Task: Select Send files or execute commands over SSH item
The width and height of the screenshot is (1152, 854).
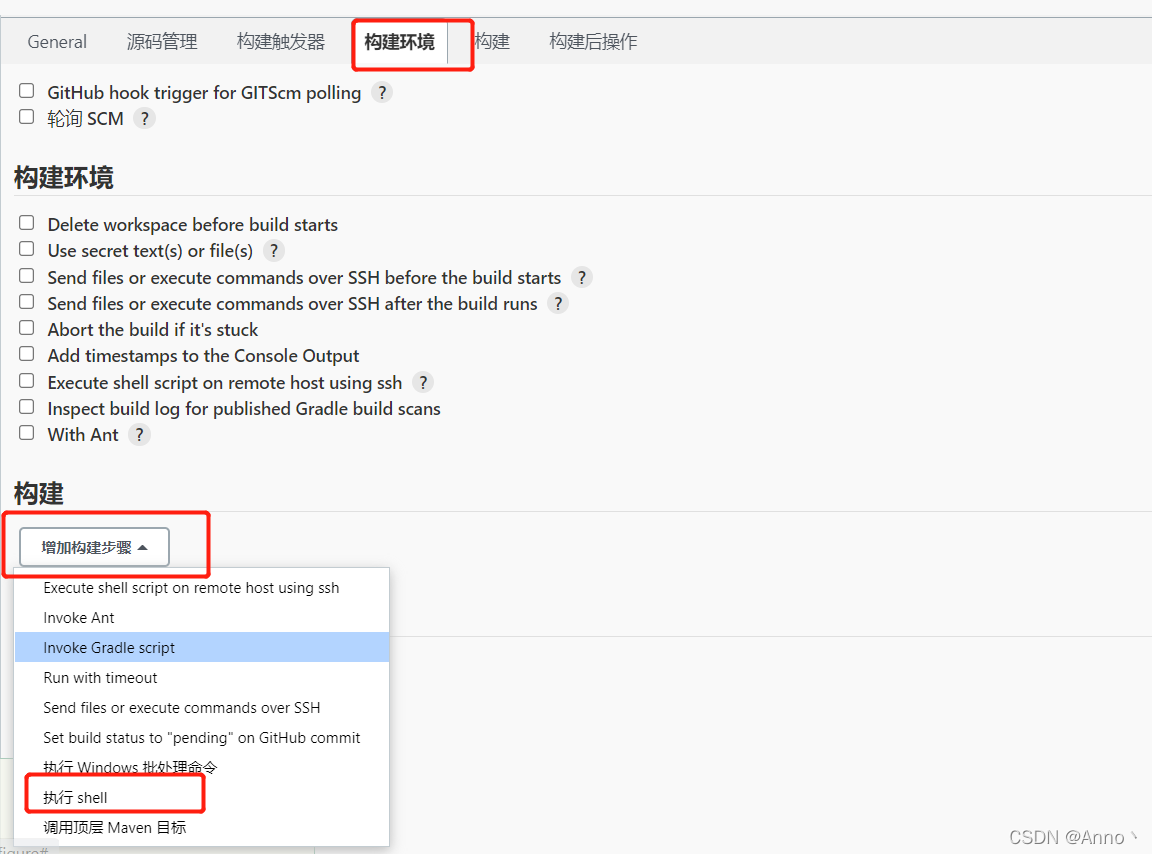Action: [202, 708]
